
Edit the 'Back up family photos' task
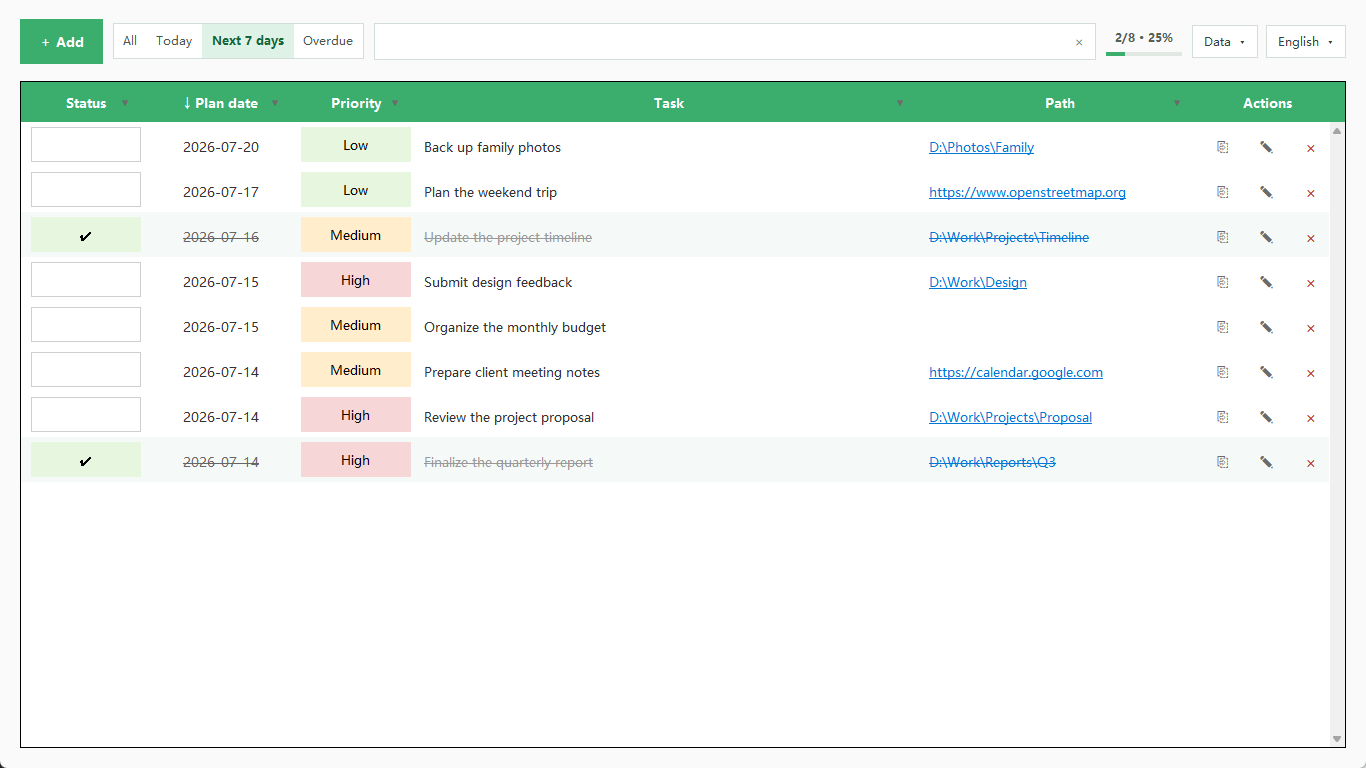pos(1266,147)
